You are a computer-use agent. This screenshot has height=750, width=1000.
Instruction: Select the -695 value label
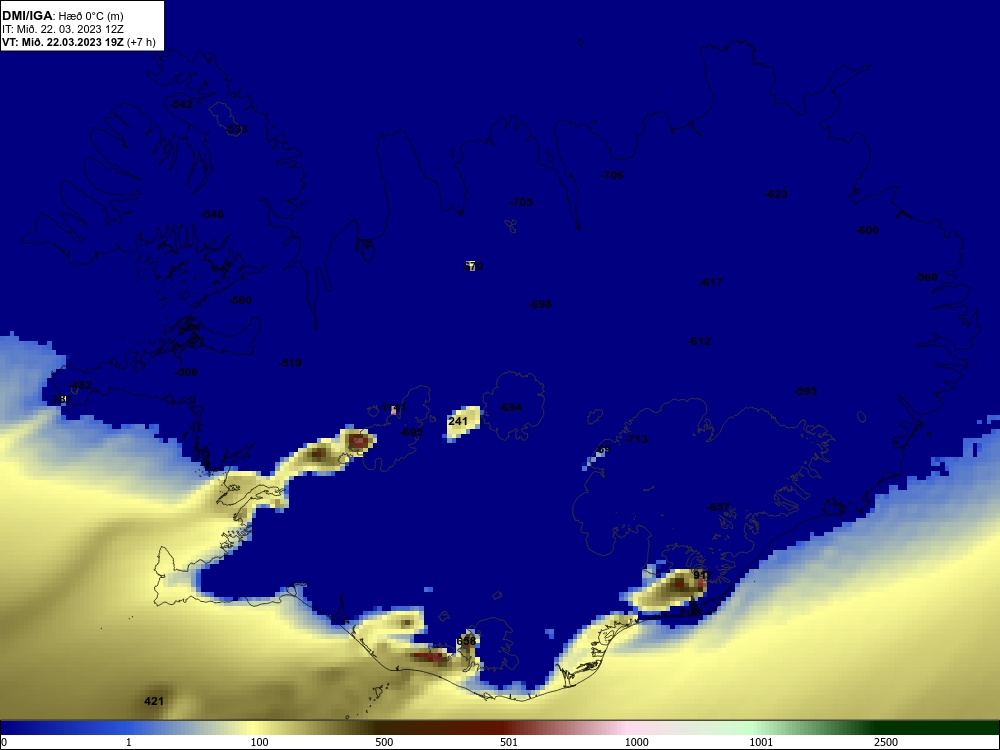click(x=412, y=432)
